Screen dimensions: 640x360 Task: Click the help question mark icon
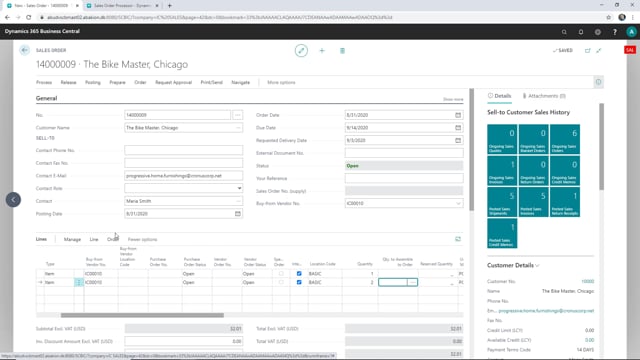tap(615, 32)
